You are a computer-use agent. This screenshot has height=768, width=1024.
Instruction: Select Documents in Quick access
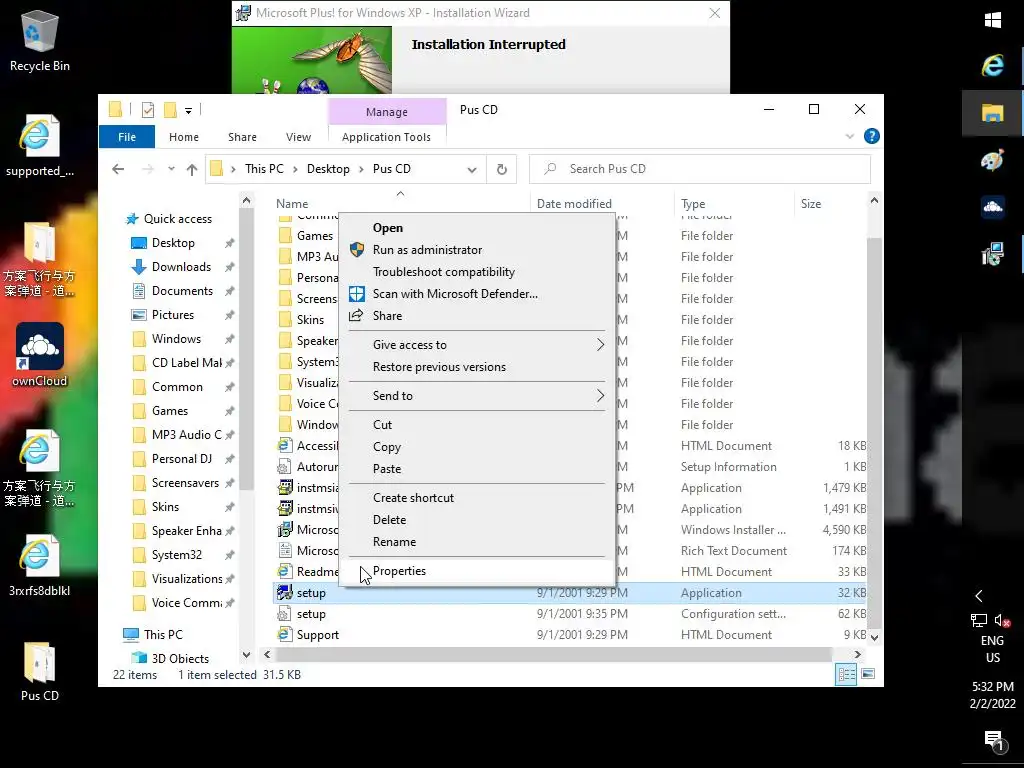point(182,291)
